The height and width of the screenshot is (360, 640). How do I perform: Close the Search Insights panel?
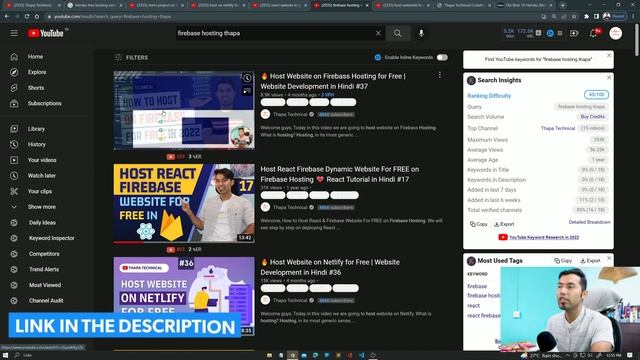[x=609, y=78]
